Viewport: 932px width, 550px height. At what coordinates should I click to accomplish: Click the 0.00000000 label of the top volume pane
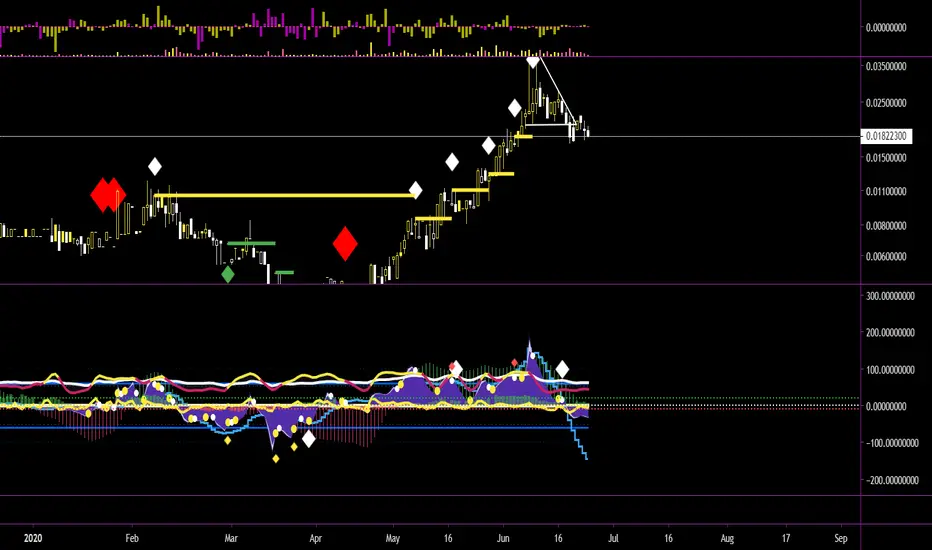[x=886, y=27]
